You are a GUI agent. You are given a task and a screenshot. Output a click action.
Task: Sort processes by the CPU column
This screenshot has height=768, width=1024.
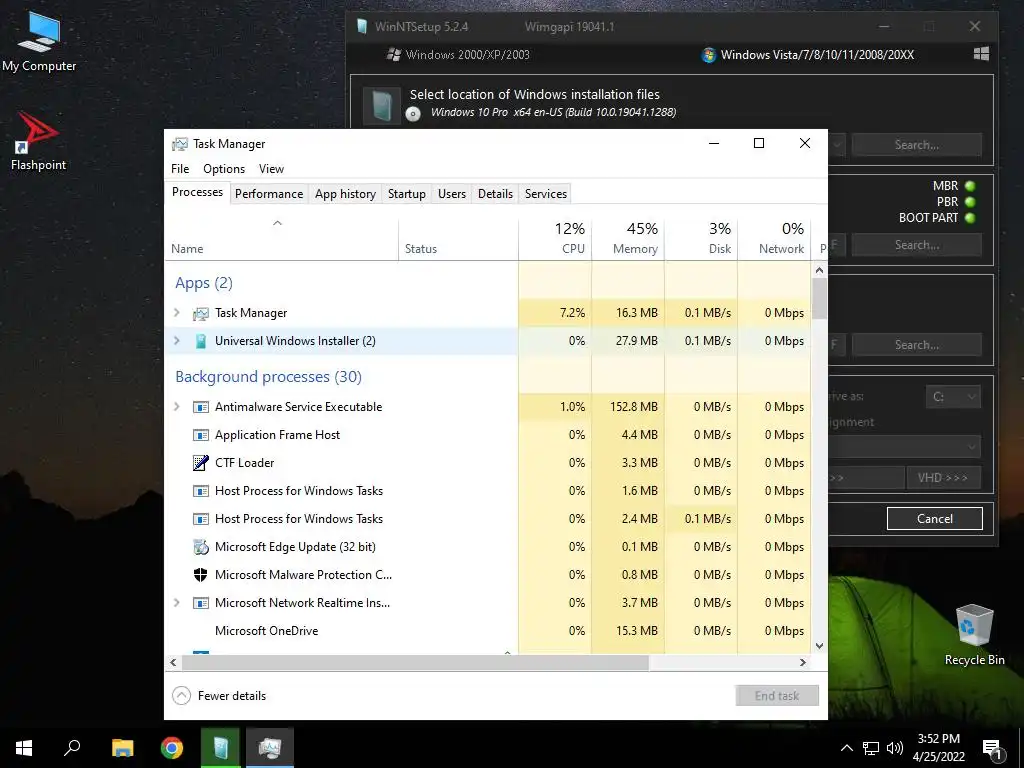(555, 238)
